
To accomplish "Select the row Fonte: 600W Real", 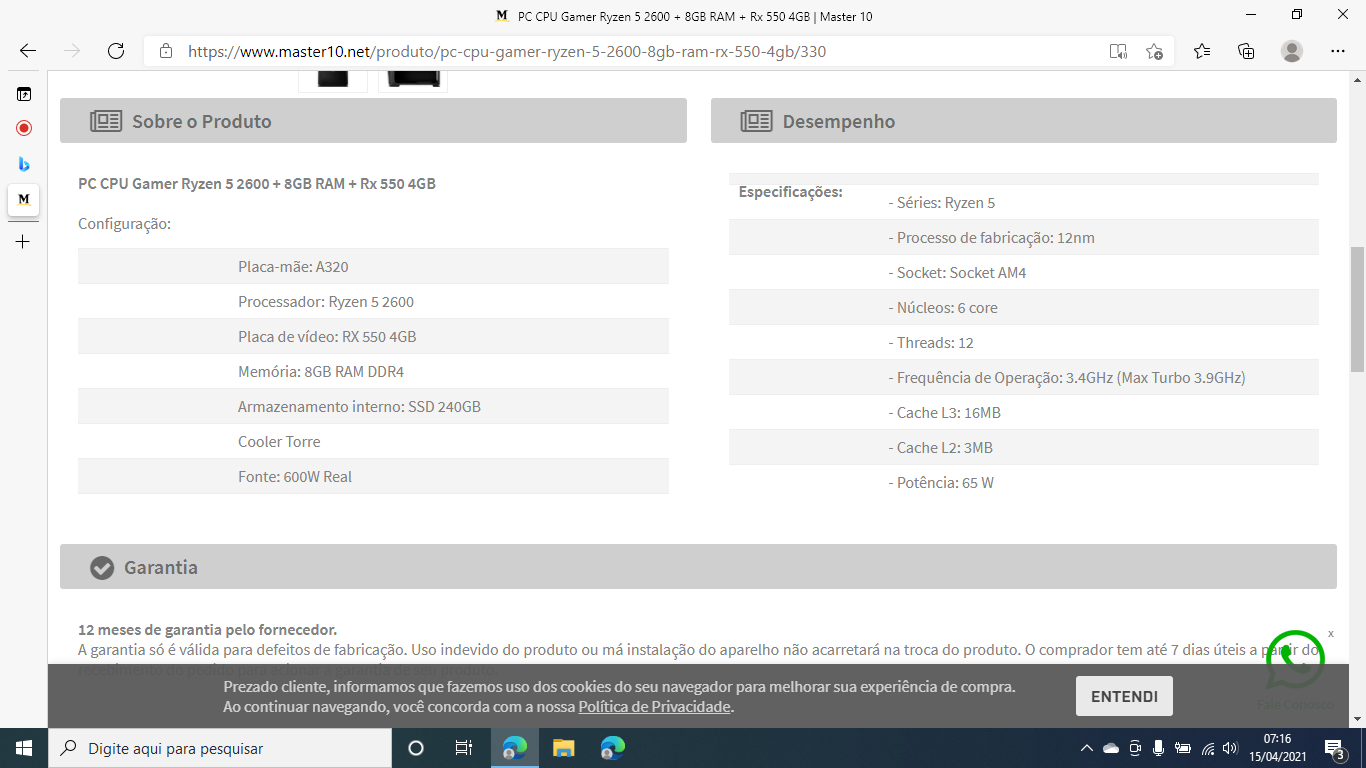I will coord(373,476).
